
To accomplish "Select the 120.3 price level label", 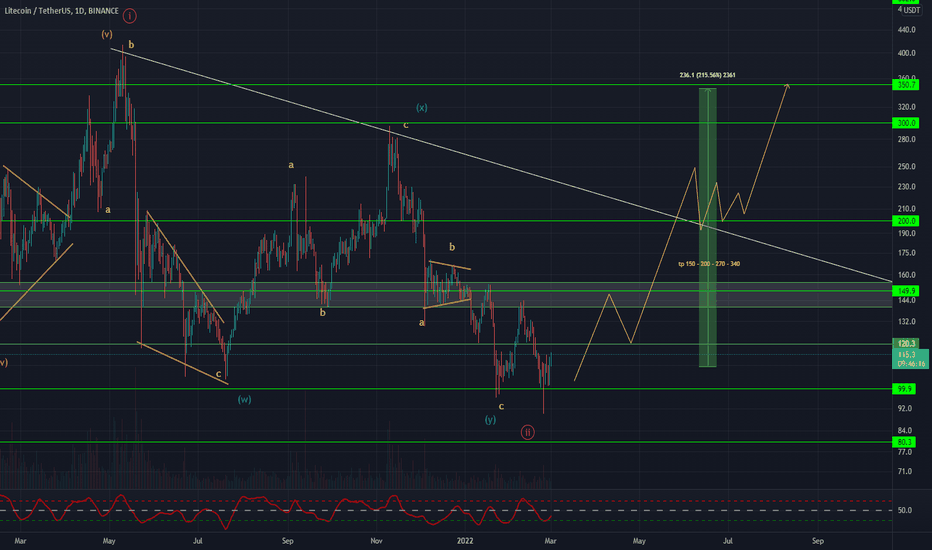I will [x=906, y=344].
